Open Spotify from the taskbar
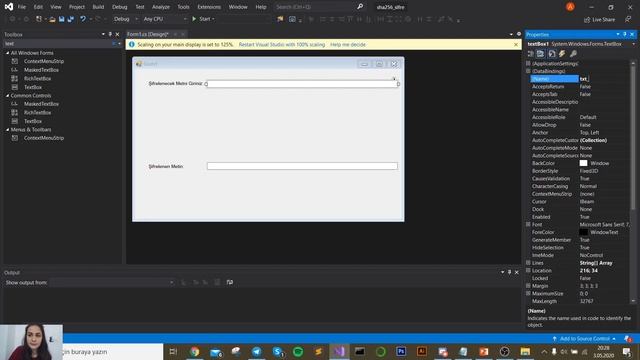Viewport: 640px width, 360px height. pyautogui.click(x=298, y=351)
